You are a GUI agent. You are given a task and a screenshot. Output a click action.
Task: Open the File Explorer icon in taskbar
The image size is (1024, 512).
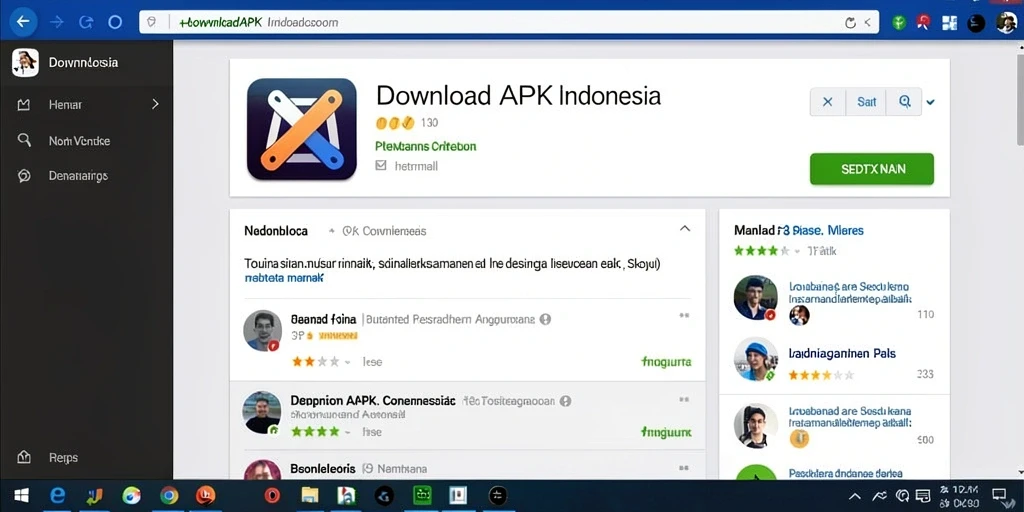(x=310, y=496)
